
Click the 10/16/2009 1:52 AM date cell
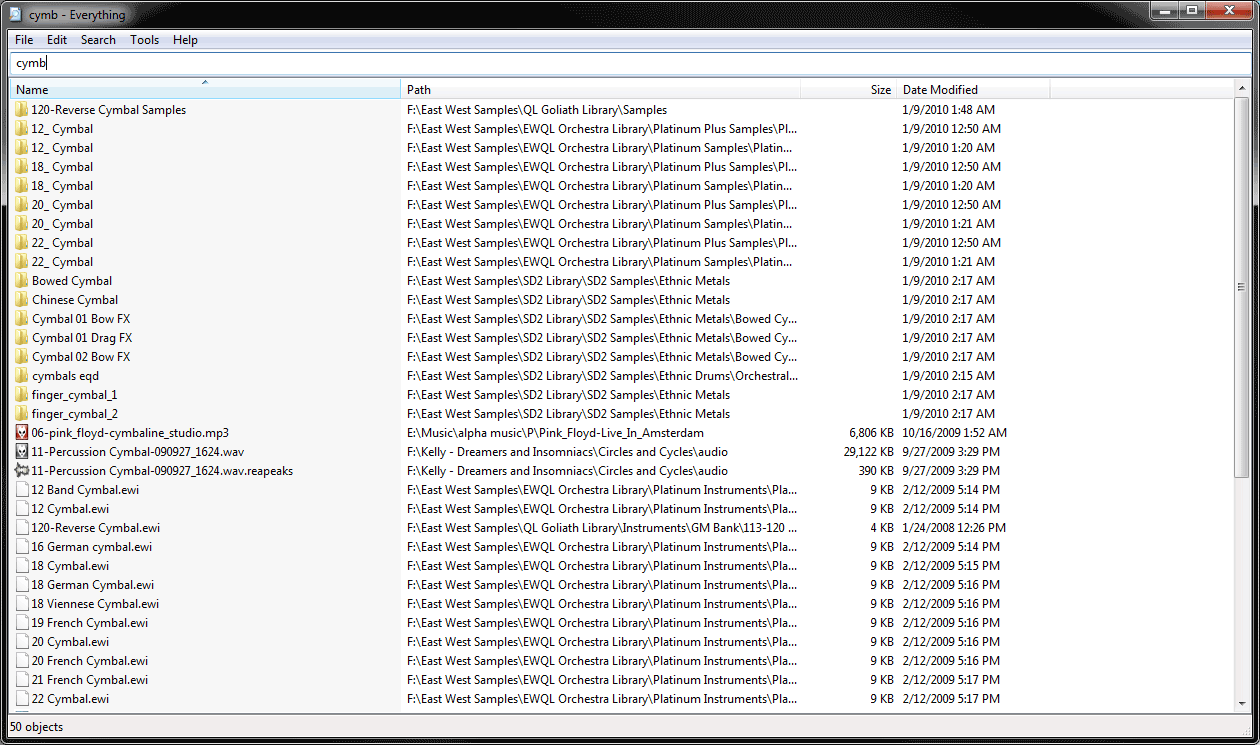(x=954, y=433)
